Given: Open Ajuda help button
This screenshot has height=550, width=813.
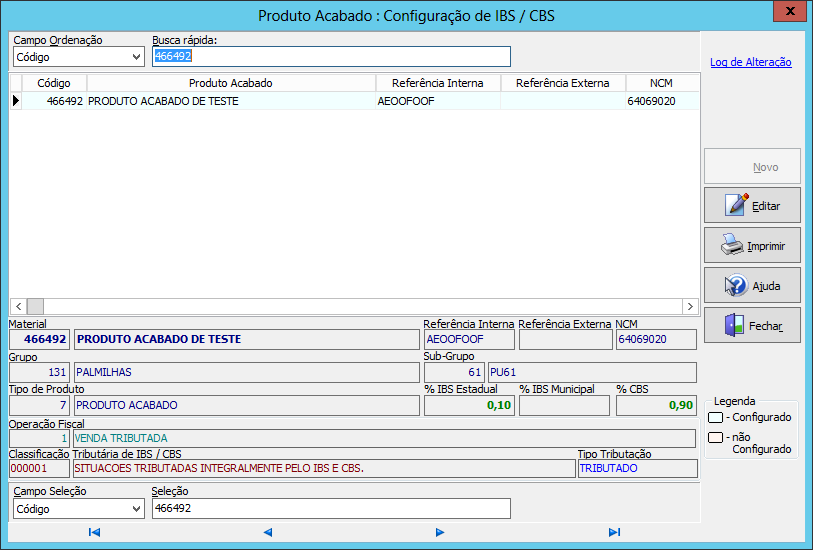Looking at the screenshot, I should pos(752,285).
